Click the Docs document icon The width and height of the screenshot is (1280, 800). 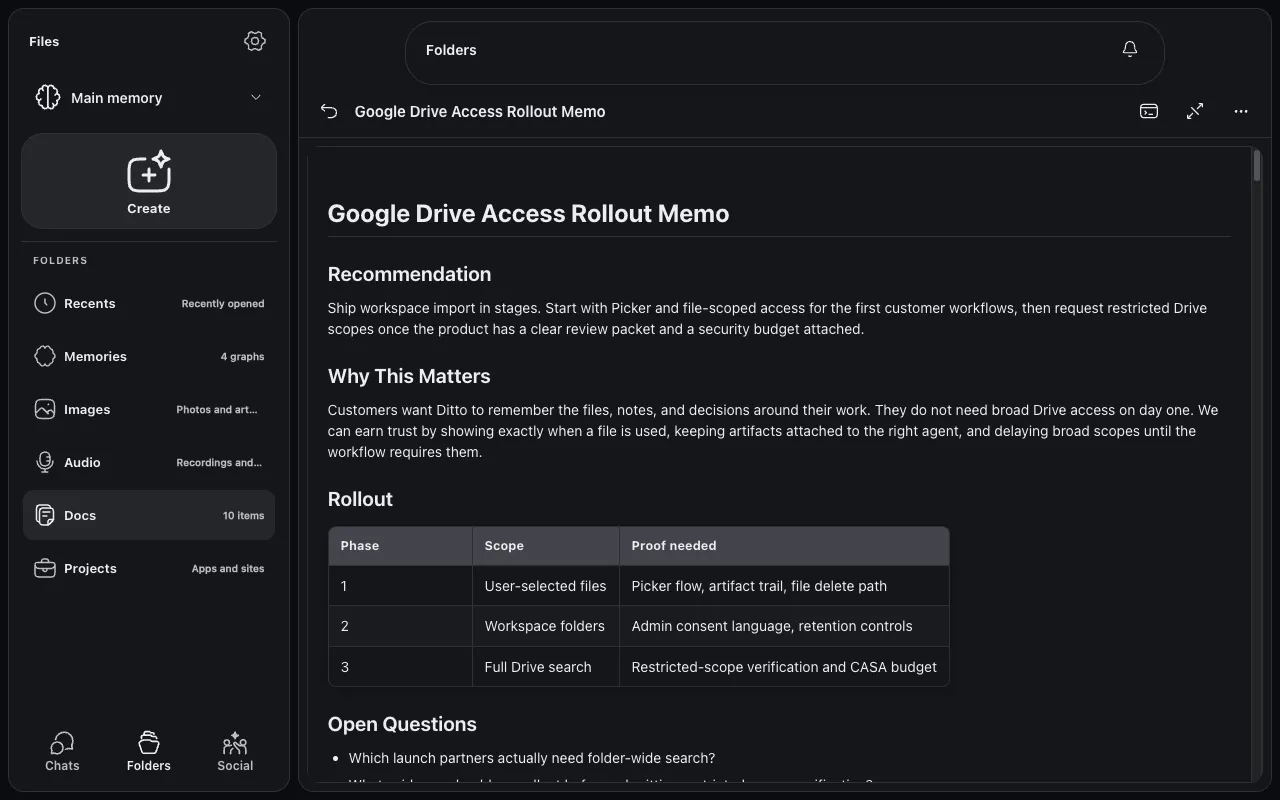click(45, 515)
